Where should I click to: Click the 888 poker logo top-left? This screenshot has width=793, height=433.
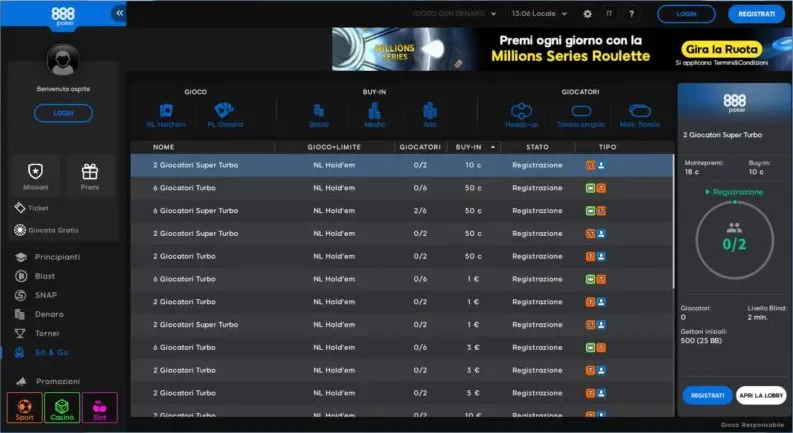pyautogui.click(x=63, y=16)
